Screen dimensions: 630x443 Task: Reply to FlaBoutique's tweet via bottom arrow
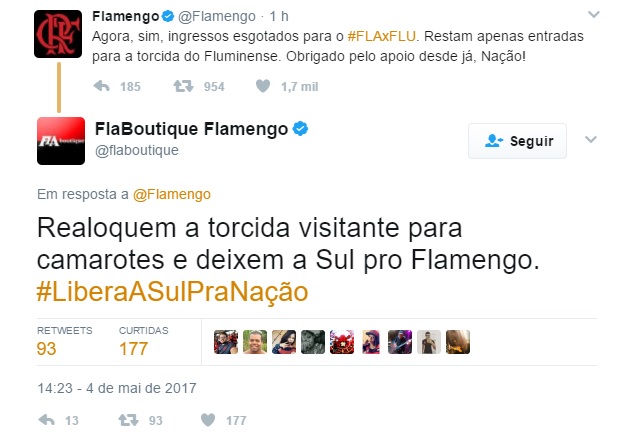[47, 420]
